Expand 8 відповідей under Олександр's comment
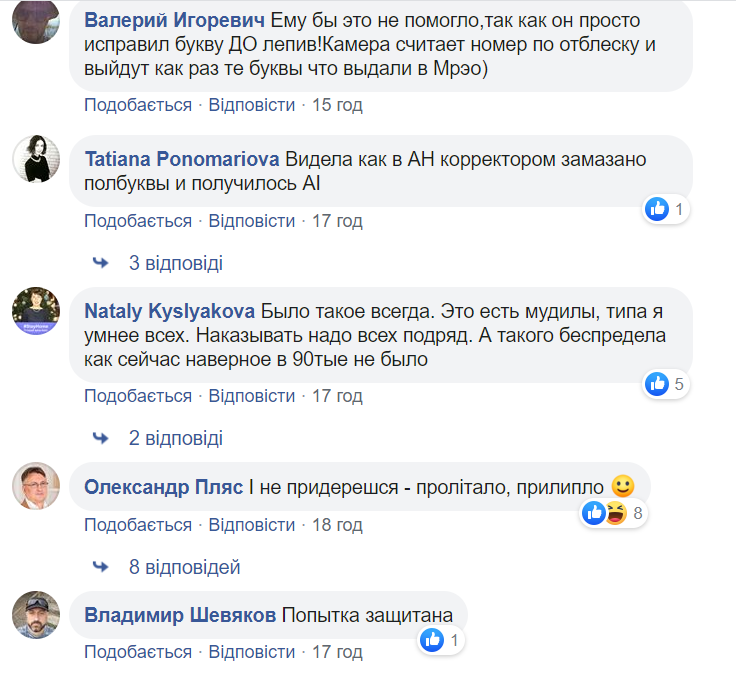The width and height of the screenshot is (736, 677). coord(185,567)
